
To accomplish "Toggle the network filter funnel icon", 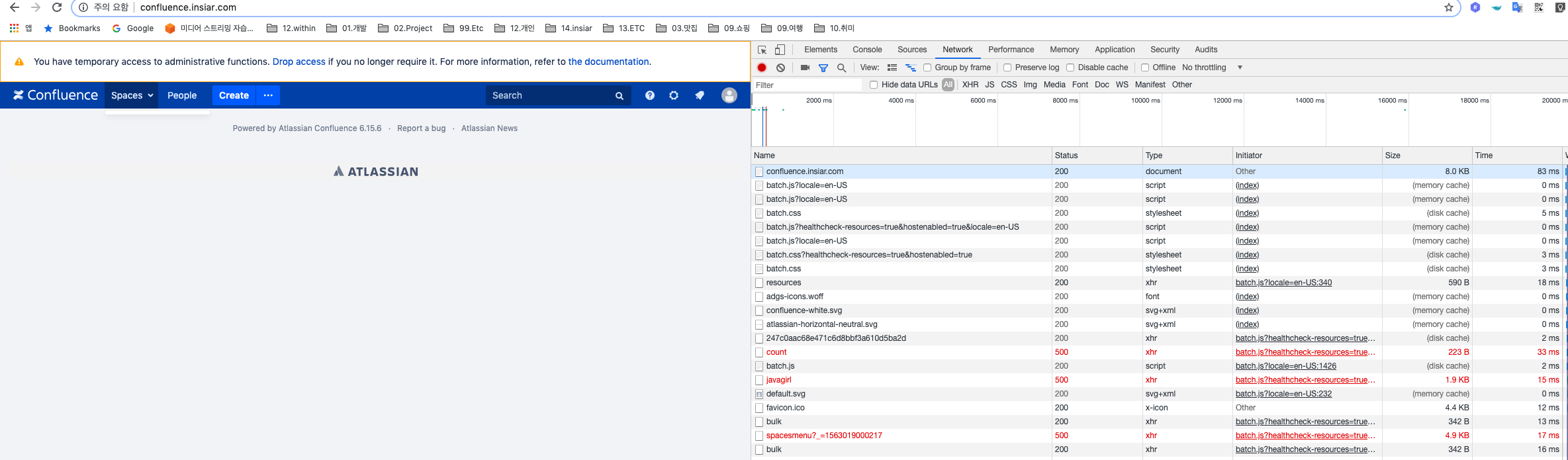I will click(x=823, y=68).
